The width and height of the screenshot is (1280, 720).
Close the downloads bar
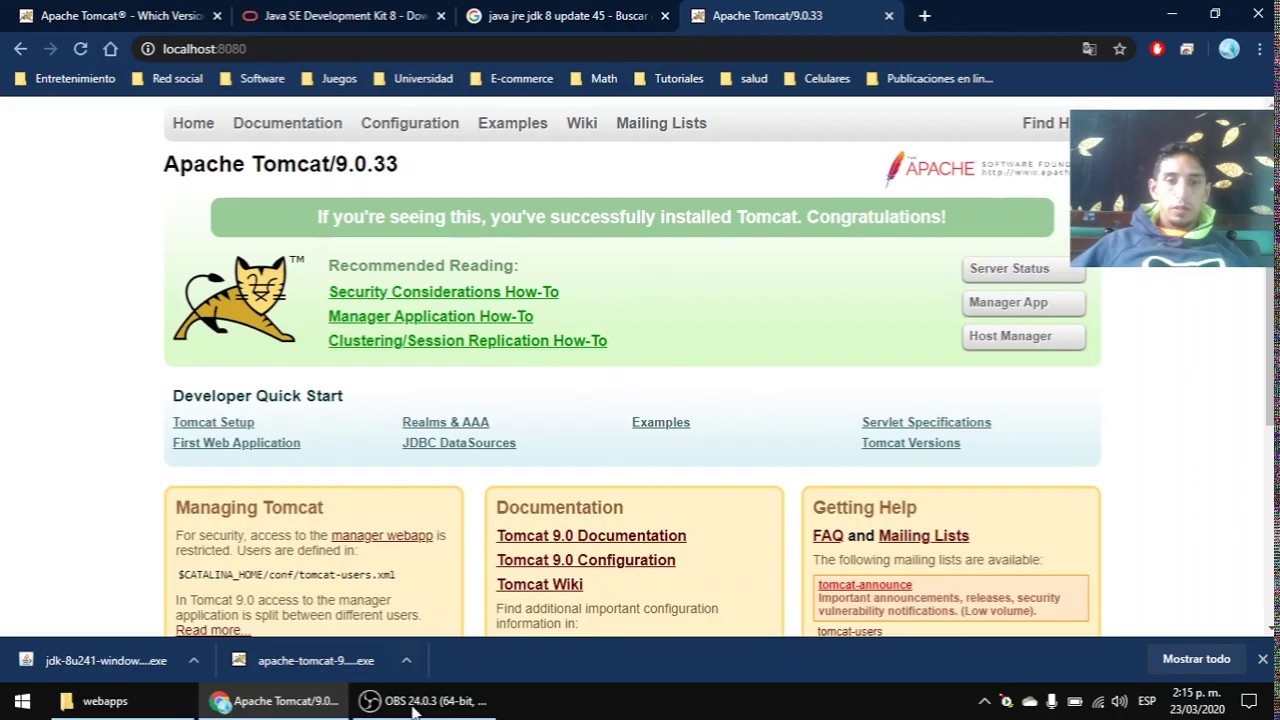(x=1263, y=659)
